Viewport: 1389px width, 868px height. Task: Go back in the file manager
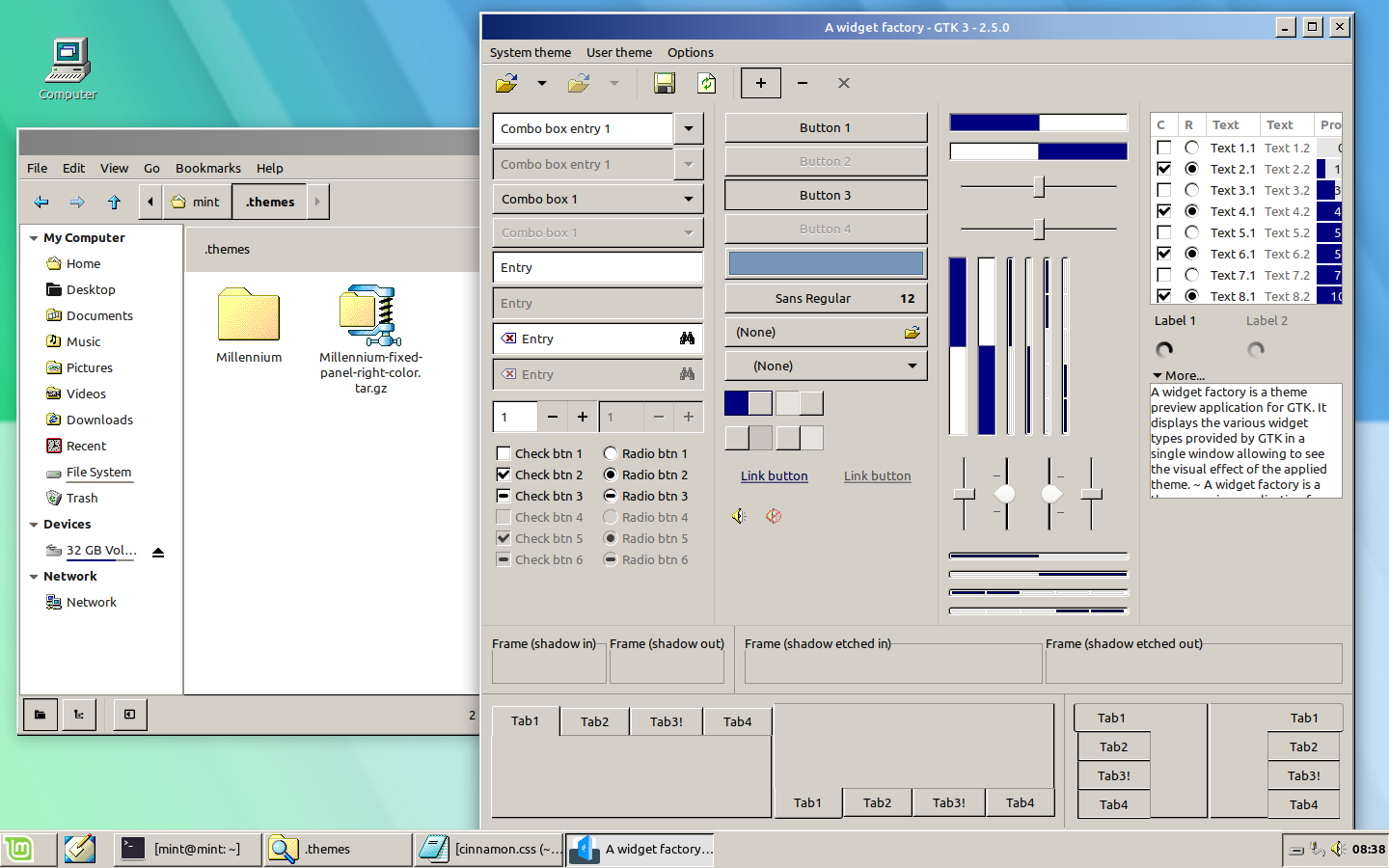click(41, 202)
